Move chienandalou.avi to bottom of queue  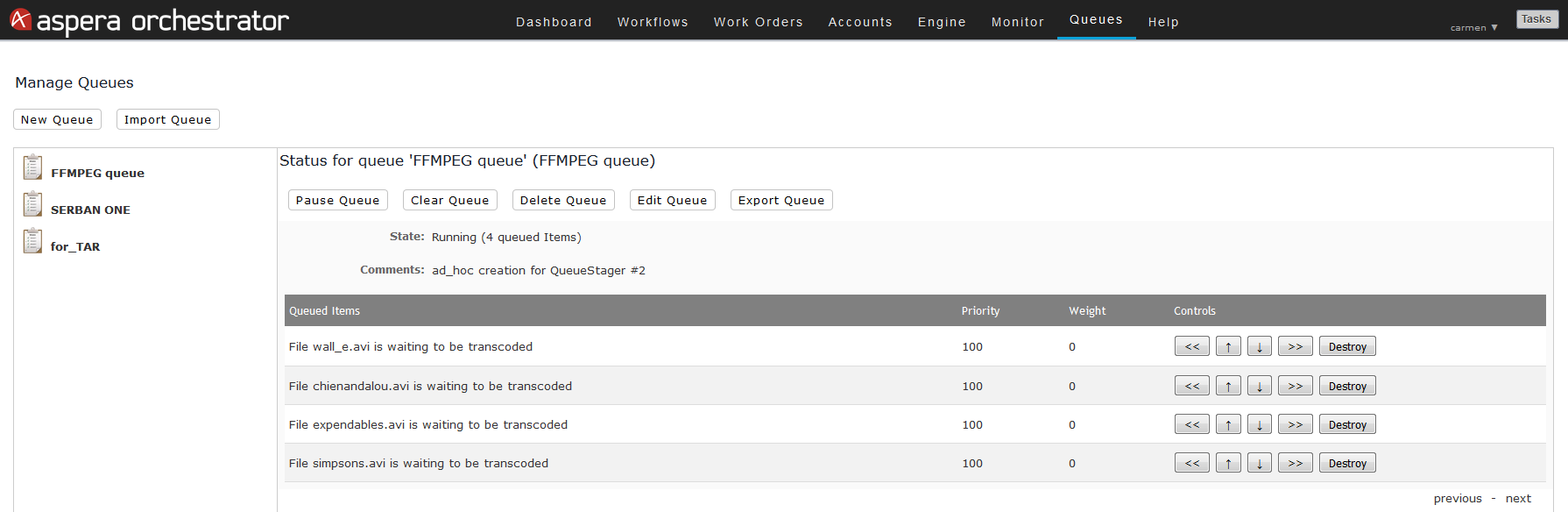coord(1296,386)
